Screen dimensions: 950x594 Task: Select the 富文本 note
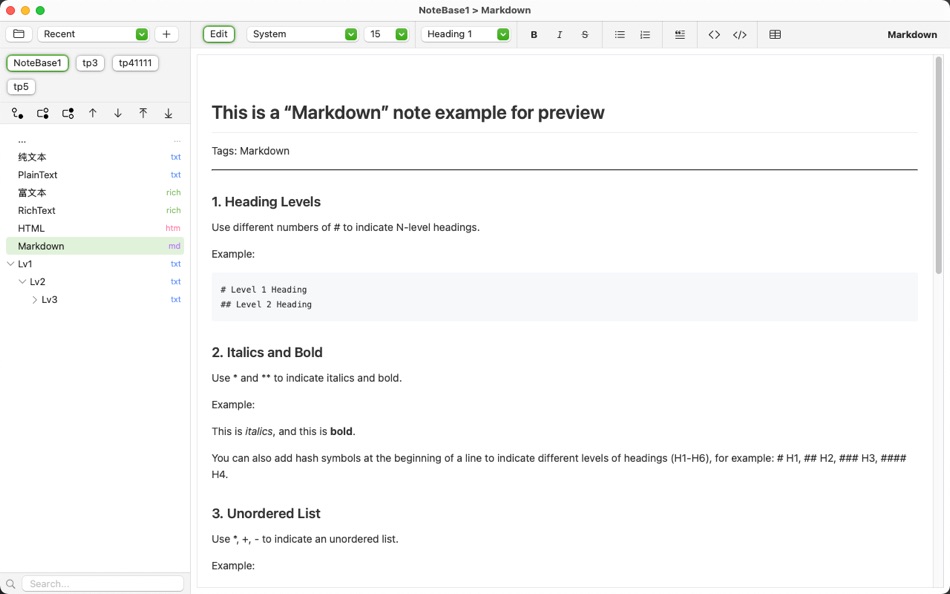(x=95, y=193)
